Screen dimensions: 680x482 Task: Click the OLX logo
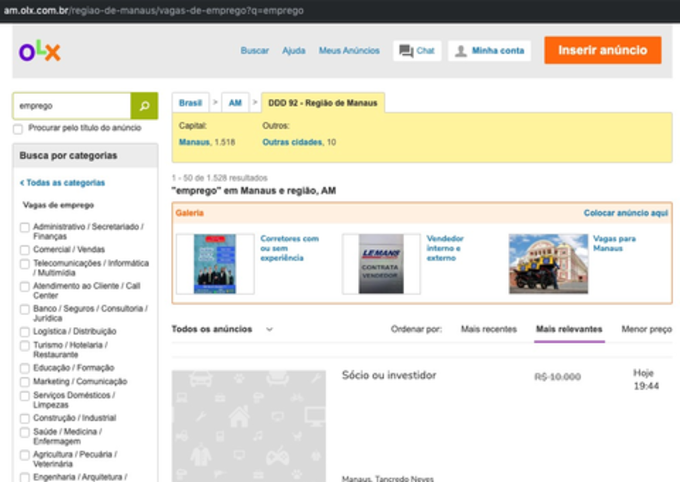coord(39,51)
